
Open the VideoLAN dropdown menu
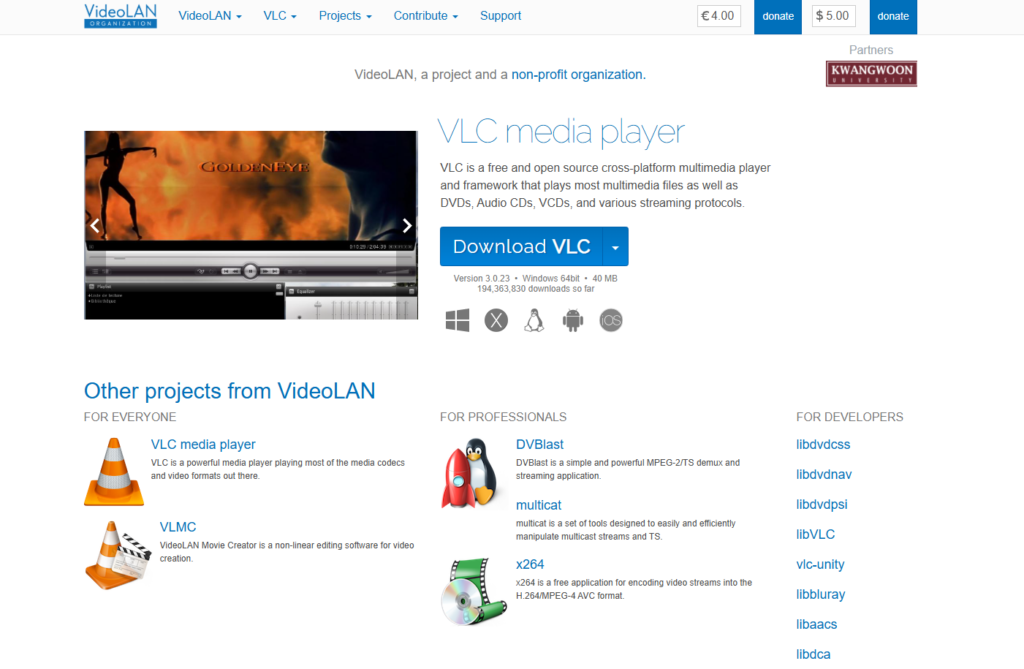point(210,16)
